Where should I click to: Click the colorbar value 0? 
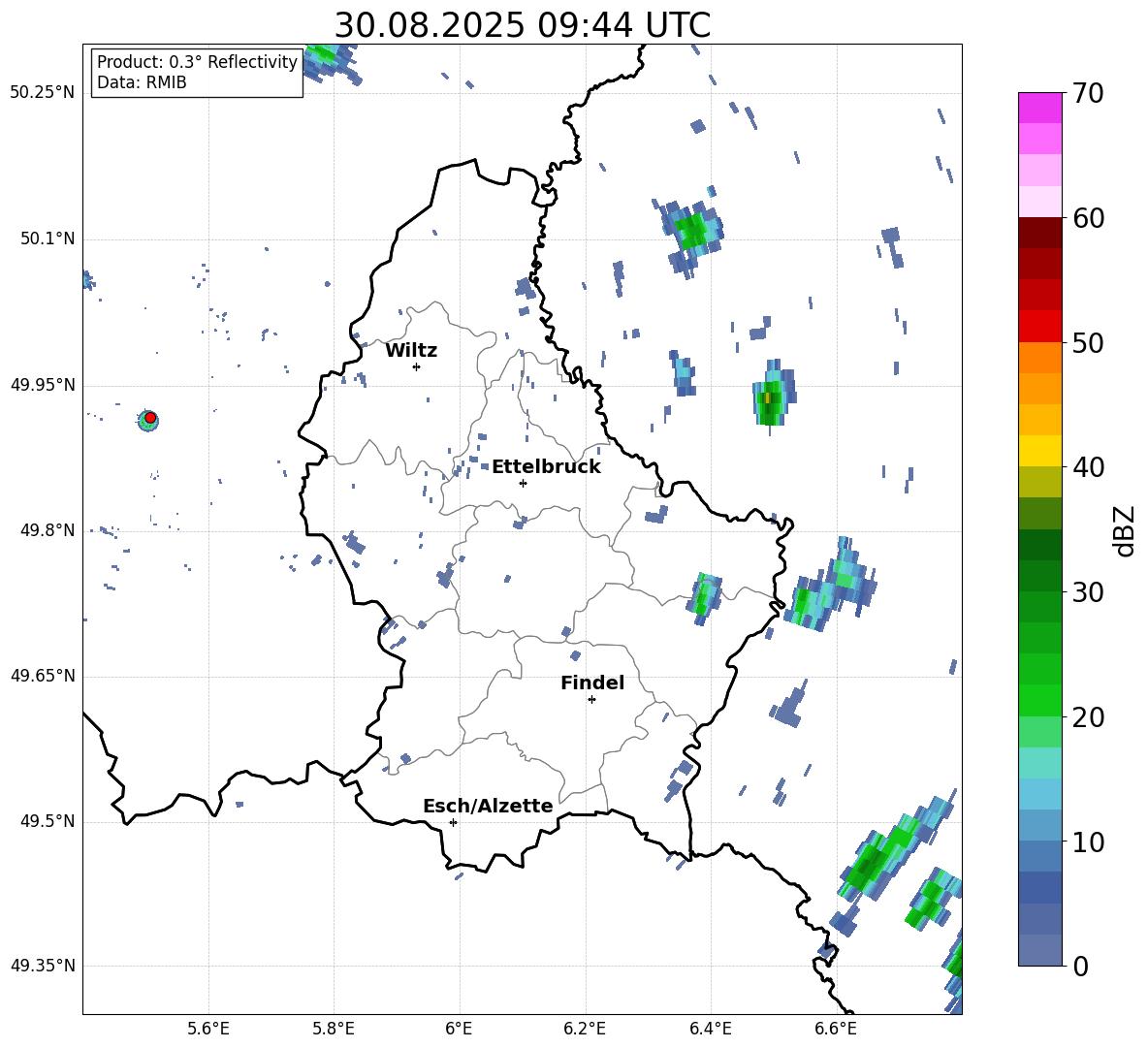pyautogui.click(x=1080, y=966)
